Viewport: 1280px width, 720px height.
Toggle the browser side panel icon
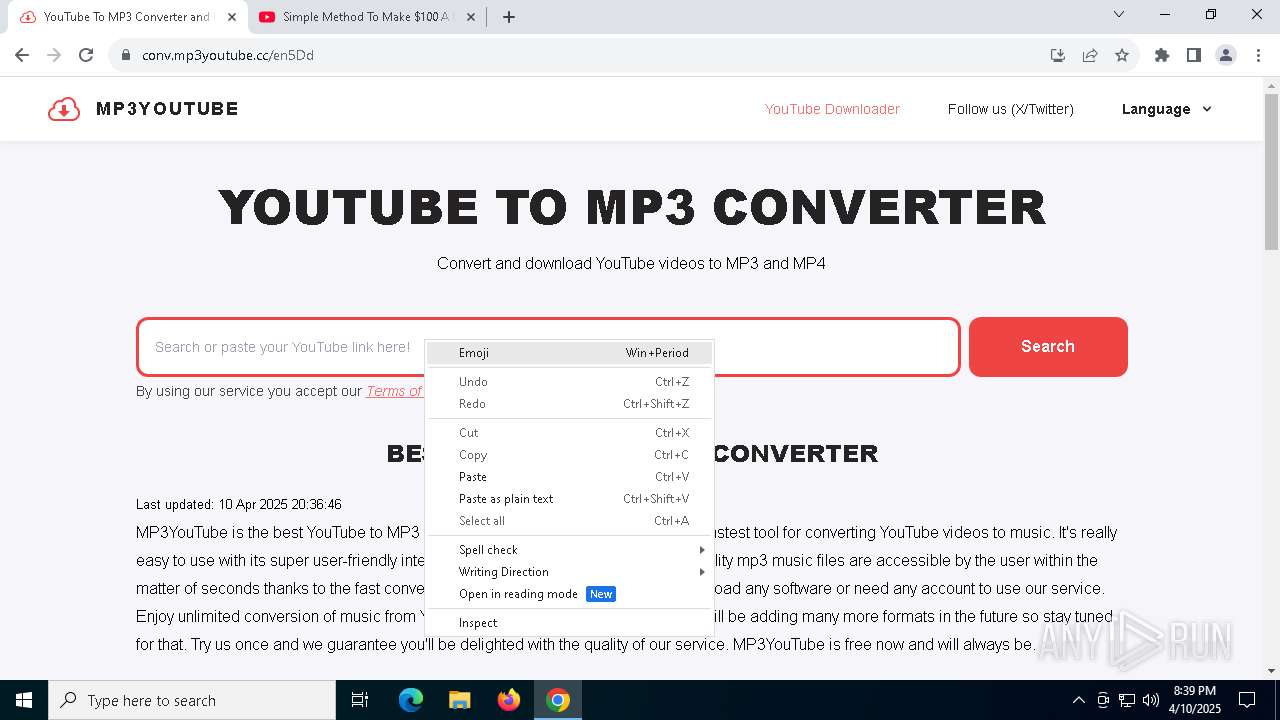pos(1194,55)
